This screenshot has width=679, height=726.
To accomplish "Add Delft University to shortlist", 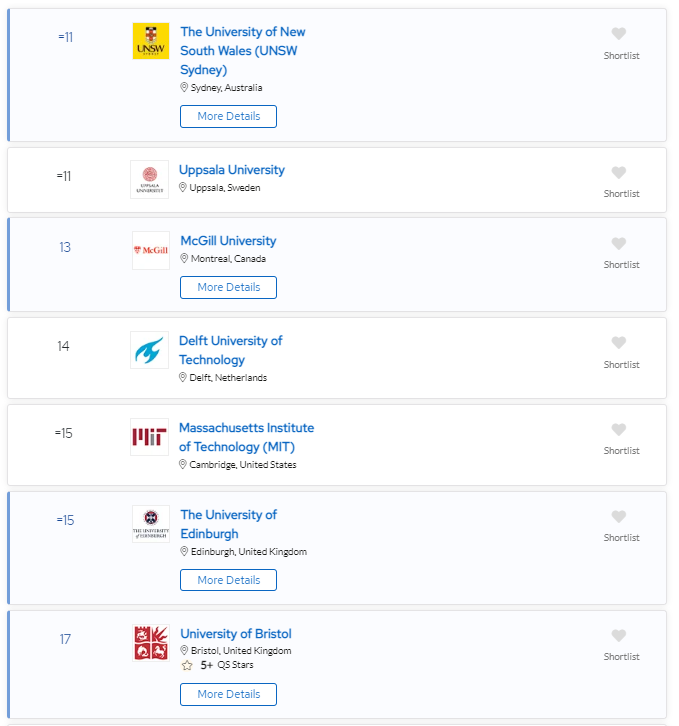I will tap(619, 343).
